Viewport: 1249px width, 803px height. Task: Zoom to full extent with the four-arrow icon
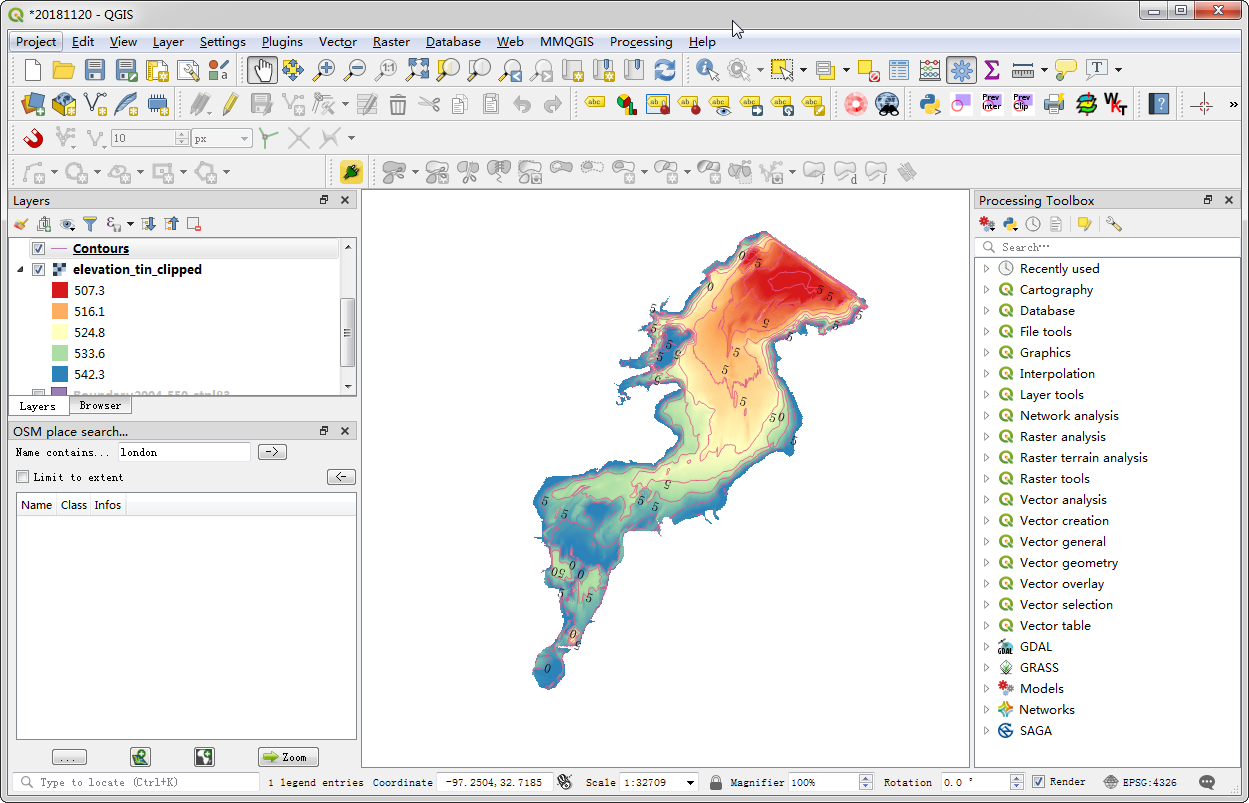pyautogui.click(x=417, y=69)
